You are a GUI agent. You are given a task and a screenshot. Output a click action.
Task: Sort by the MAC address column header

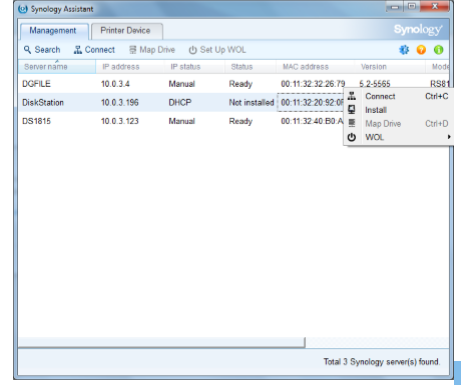[x=315, y=67]
